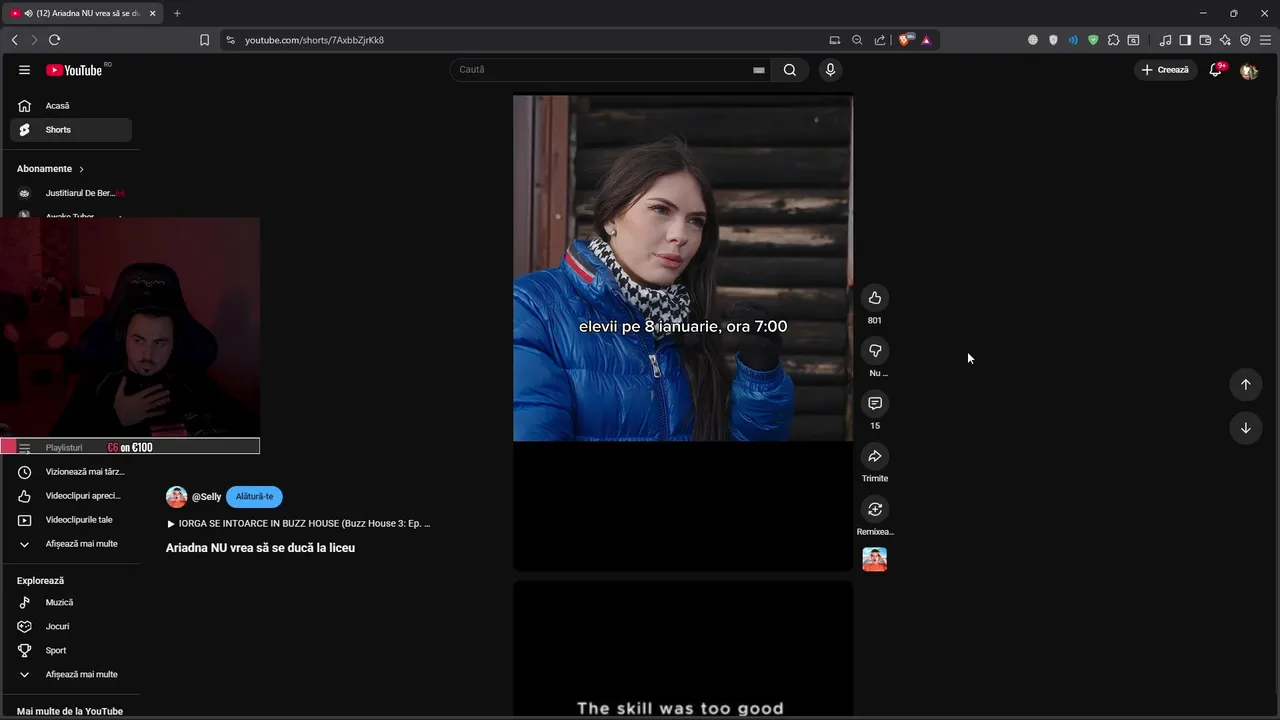This screenshot has height=720, width=1280.
Task: Expand Afișează mai multe under Explorează
Action: point(71,675)
